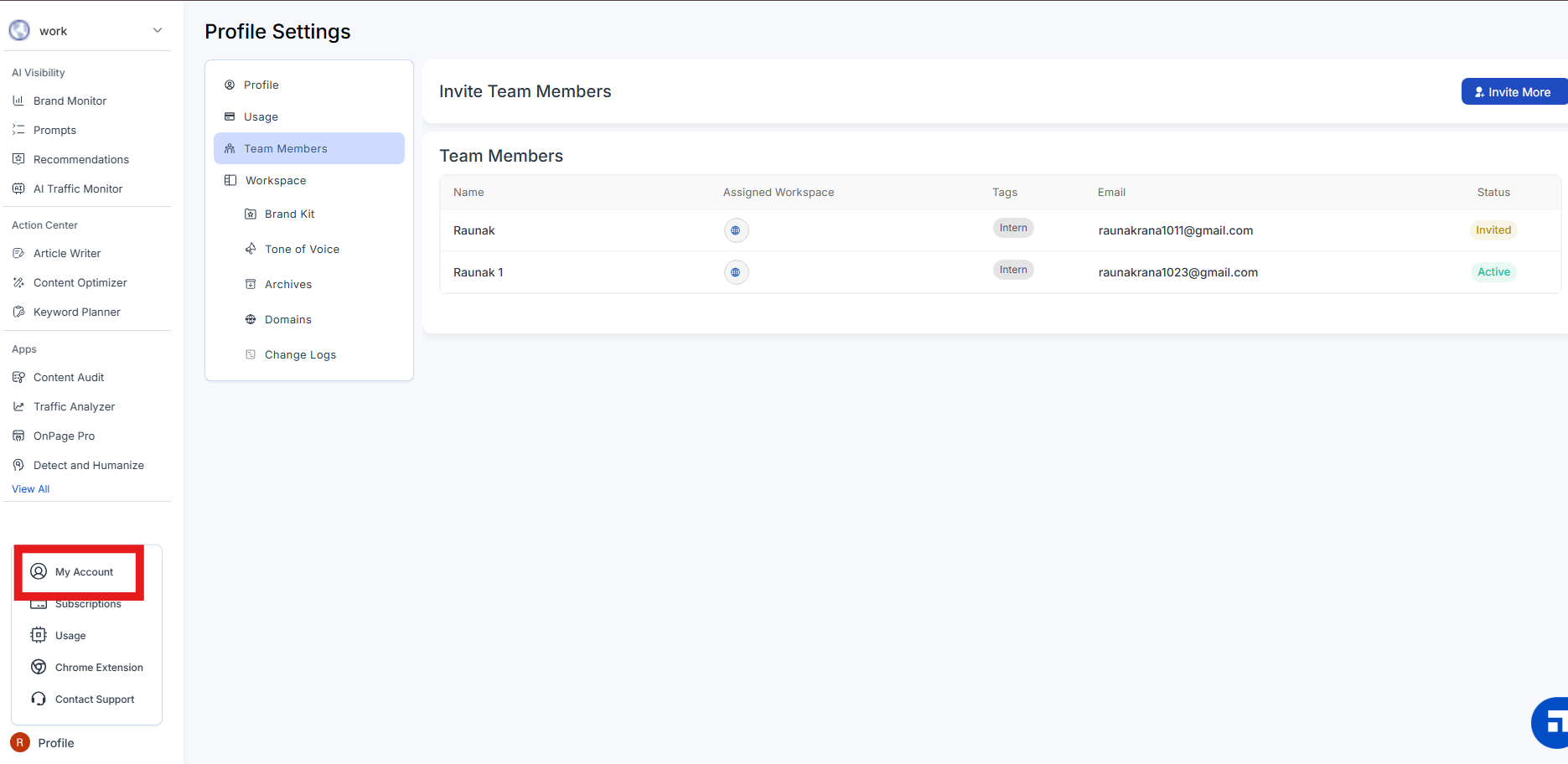The height and width of the screenshot is (764, 1568).
Task: Click the Article Writer icon in sidebar
Action: click(x=18, y=253)
